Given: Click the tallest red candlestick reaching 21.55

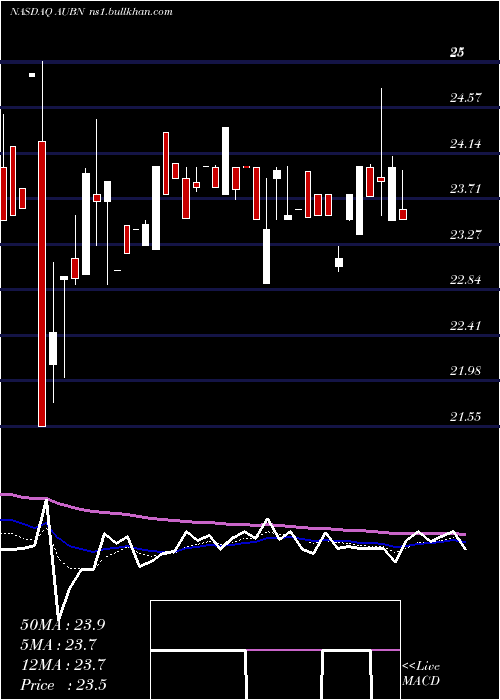Looking at the screenshot, I should (42, 284).
